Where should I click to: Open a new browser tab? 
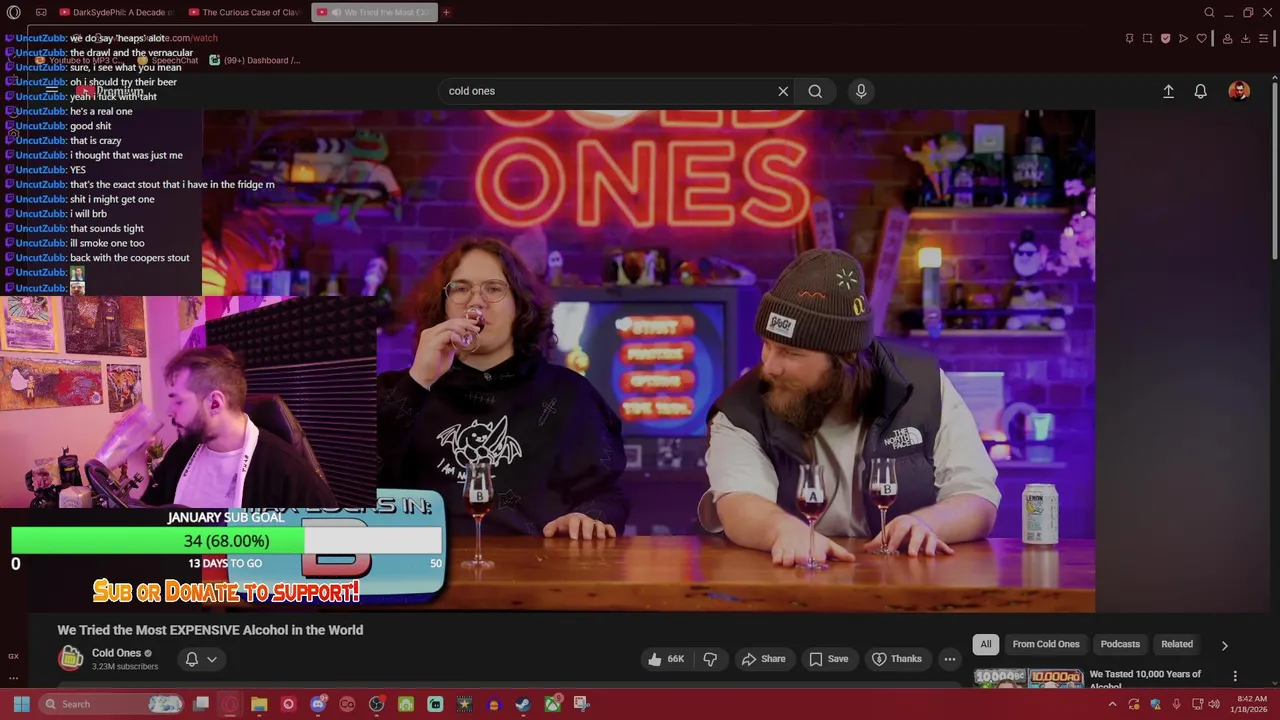[x=446, y=13]
